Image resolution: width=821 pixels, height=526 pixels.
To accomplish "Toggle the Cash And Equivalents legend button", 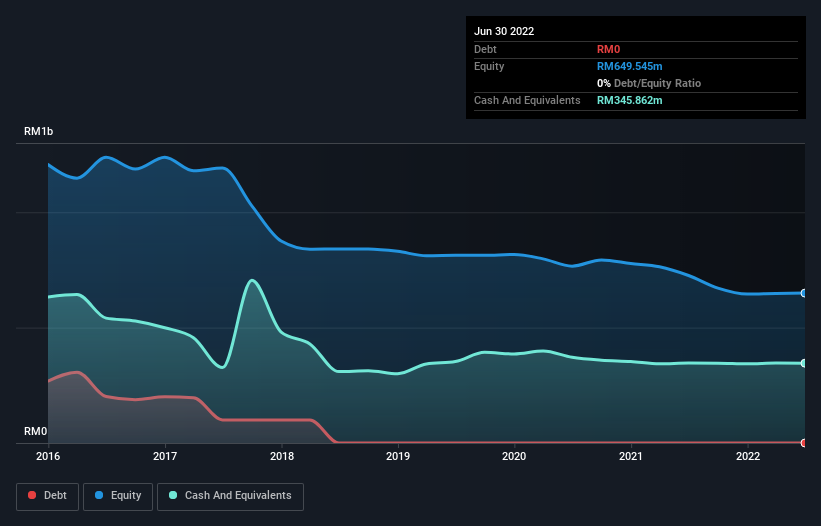I will pyautogui.click(x=230, y=496).
